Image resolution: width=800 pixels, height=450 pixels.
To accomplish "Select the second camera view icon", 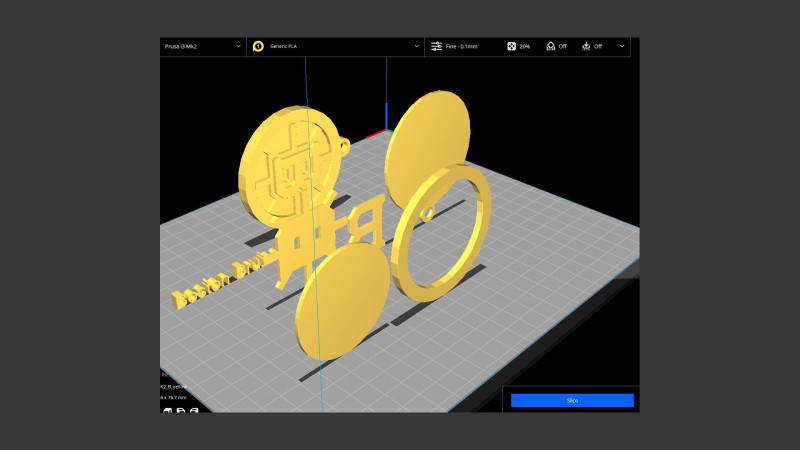I will [x=180, y=410].
